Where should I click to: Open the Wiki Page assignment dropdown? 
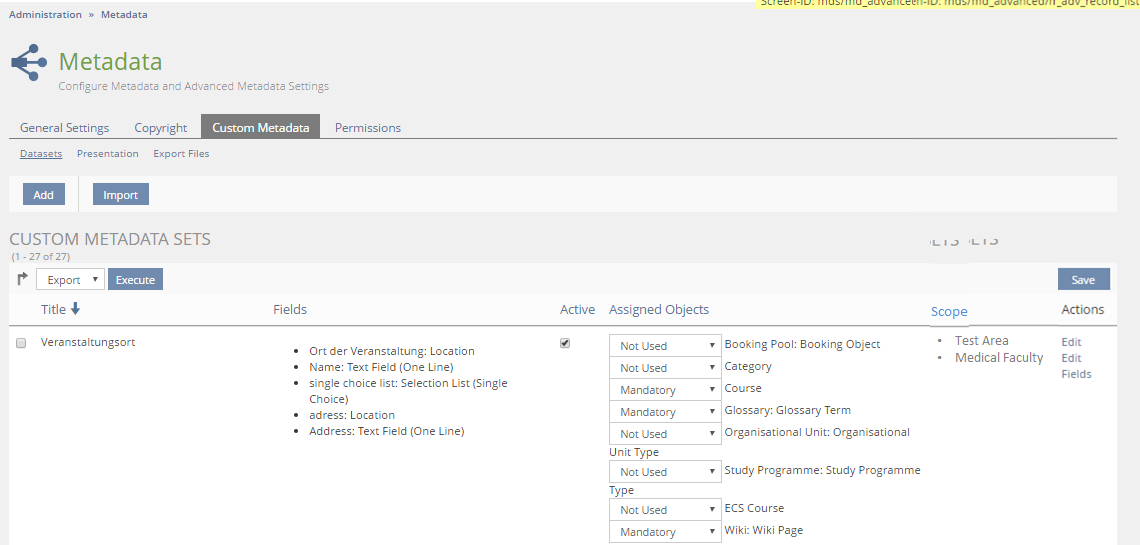pyautogui.click(x=664, y=532)
